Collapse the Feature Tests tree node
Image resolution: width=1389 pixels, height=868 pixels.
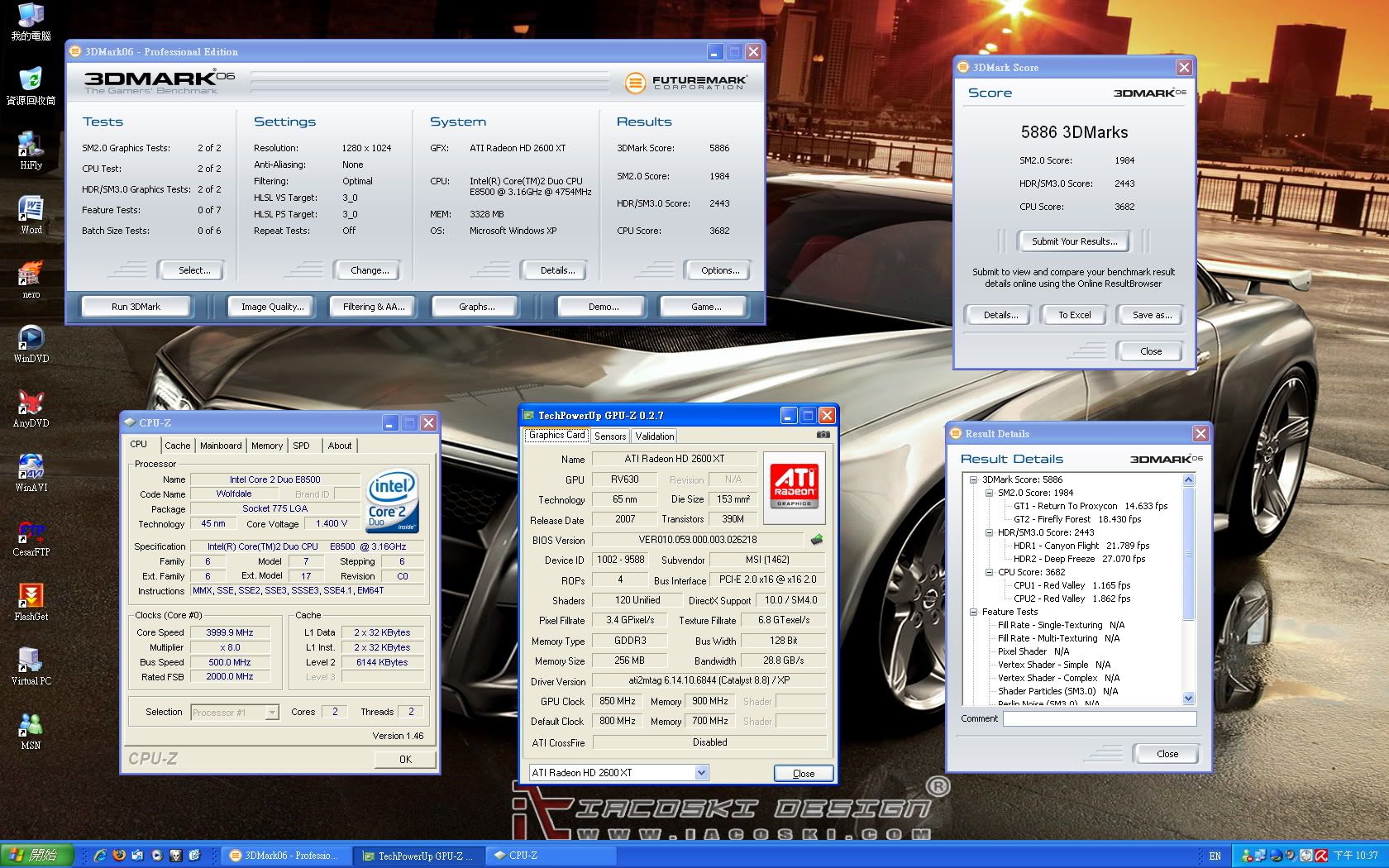pyautogui.click(x=973, y=612)
